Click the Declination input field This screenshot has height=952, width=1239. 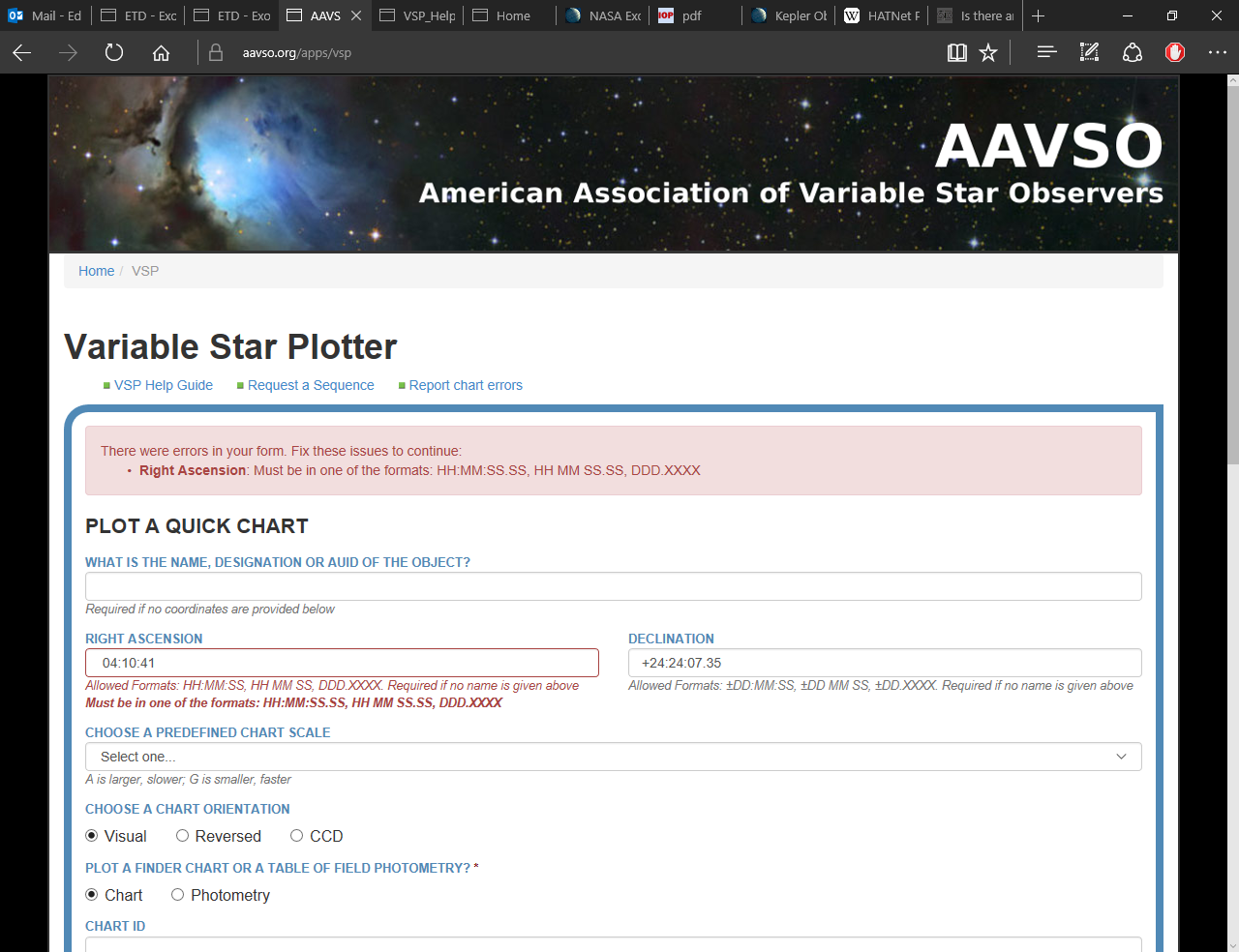pyautogui.click(x=884, y=663)
